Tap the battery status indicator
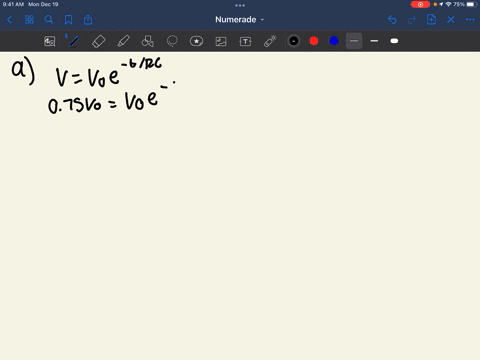The image size is (480, 360). 471,4
